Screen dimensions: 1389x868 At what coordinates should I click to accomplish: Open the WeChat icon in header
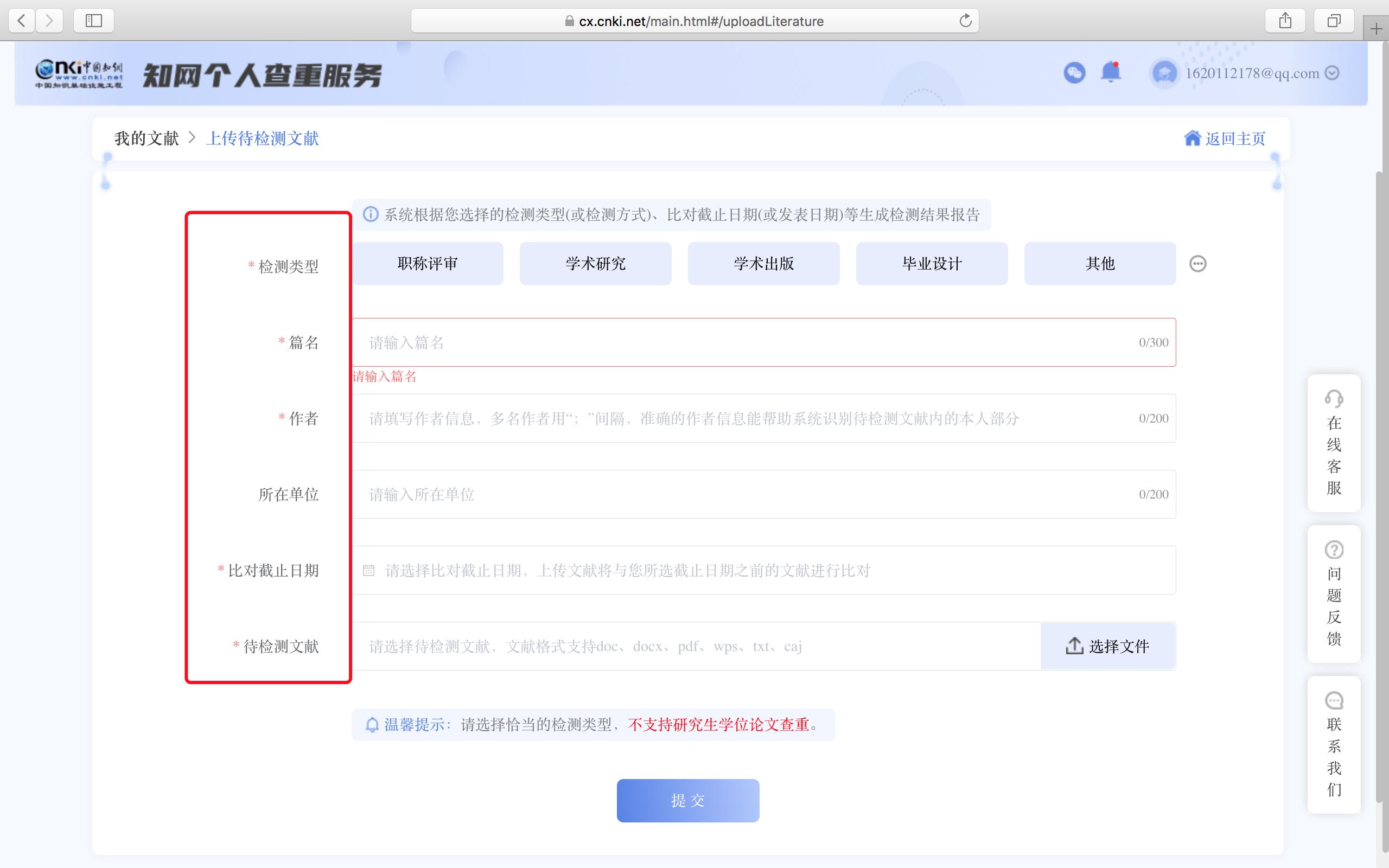click(1074, 73)
